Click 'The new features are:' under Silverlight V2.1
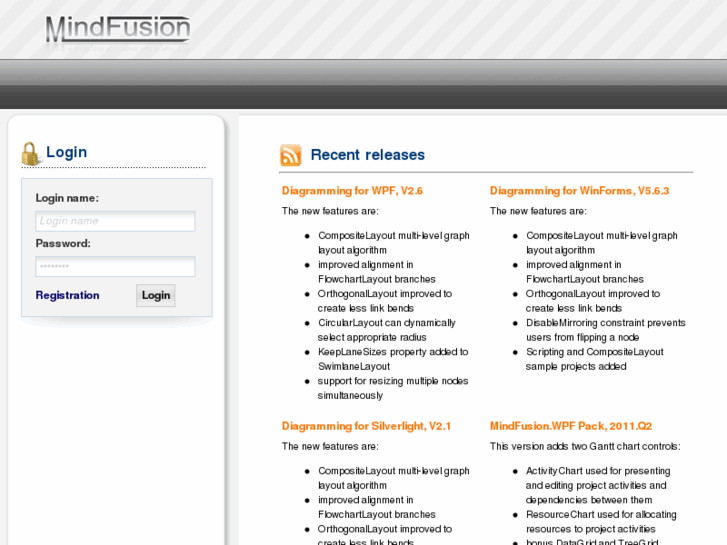Screen dimensions: 727x545 (330, 447)
